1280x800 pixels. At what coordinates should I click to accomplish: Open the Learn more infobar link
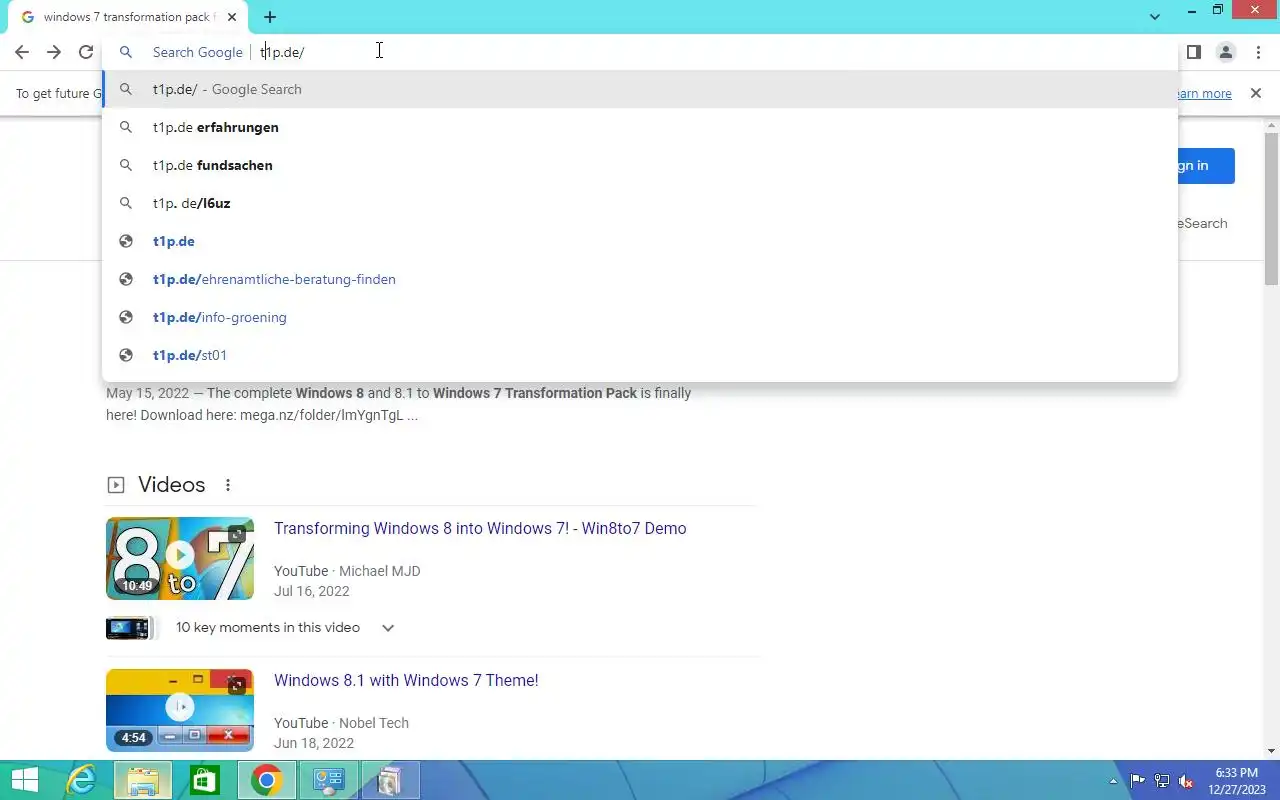pyautogui.click(x=1204, y=93)
